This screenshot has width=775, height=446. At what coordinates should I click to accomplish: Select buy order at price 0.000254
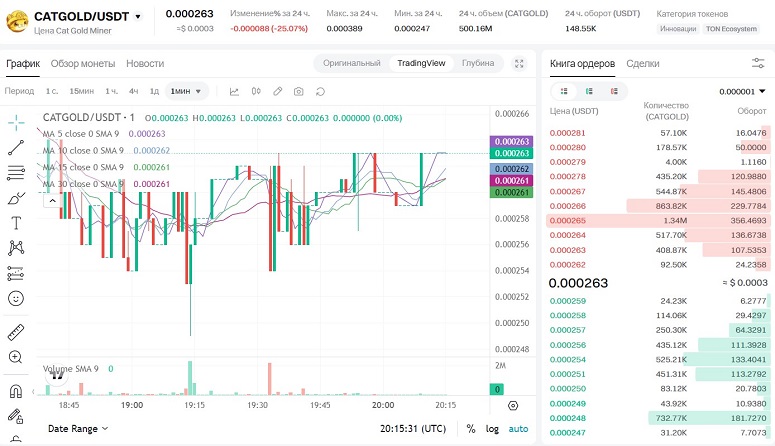658,359
